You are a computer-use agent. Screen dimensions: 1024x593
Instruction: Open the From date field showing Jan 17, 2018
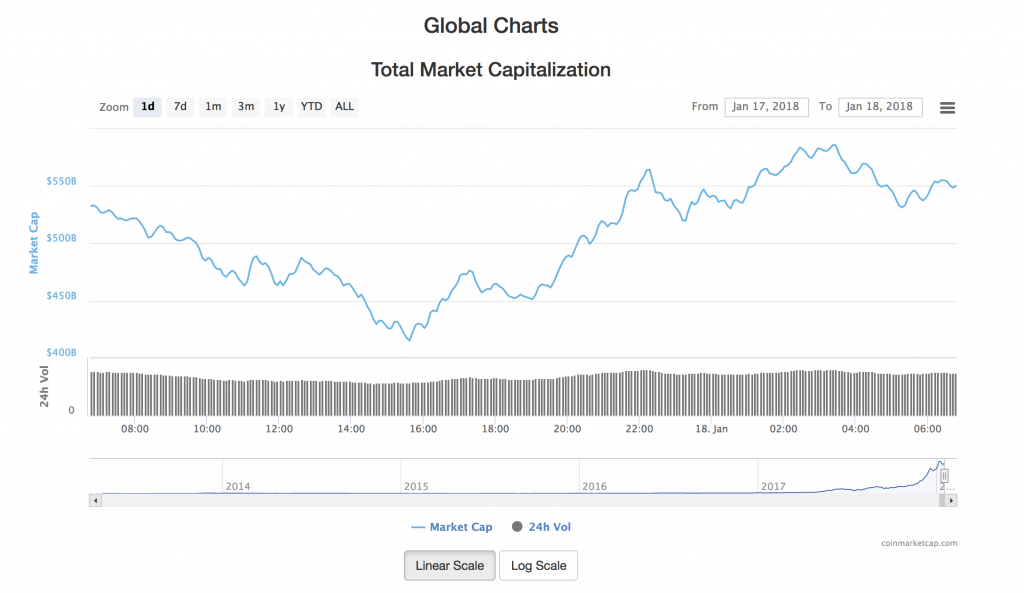click(766, 106)
